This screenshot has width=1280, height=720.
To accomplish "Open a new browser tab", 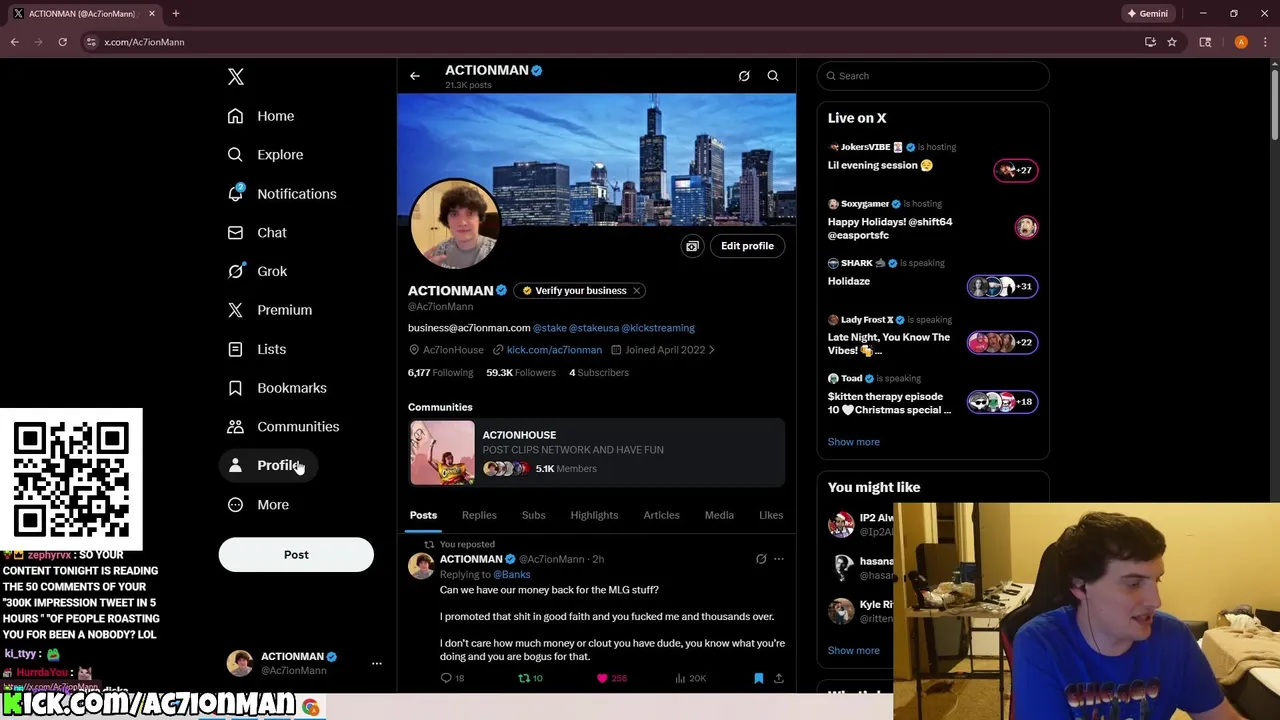I will point(176,14).
